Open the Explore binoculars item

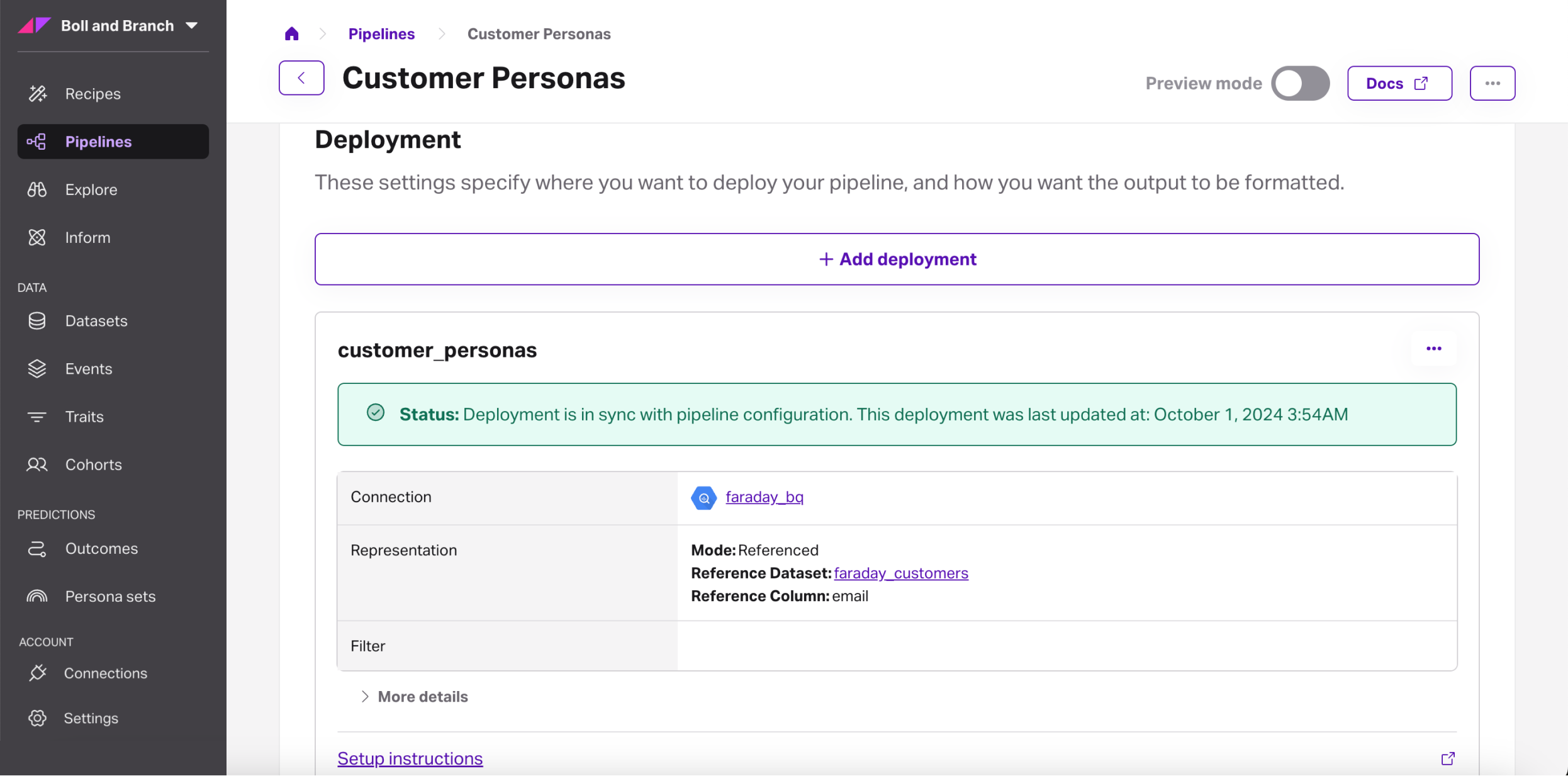click(91, 189)
